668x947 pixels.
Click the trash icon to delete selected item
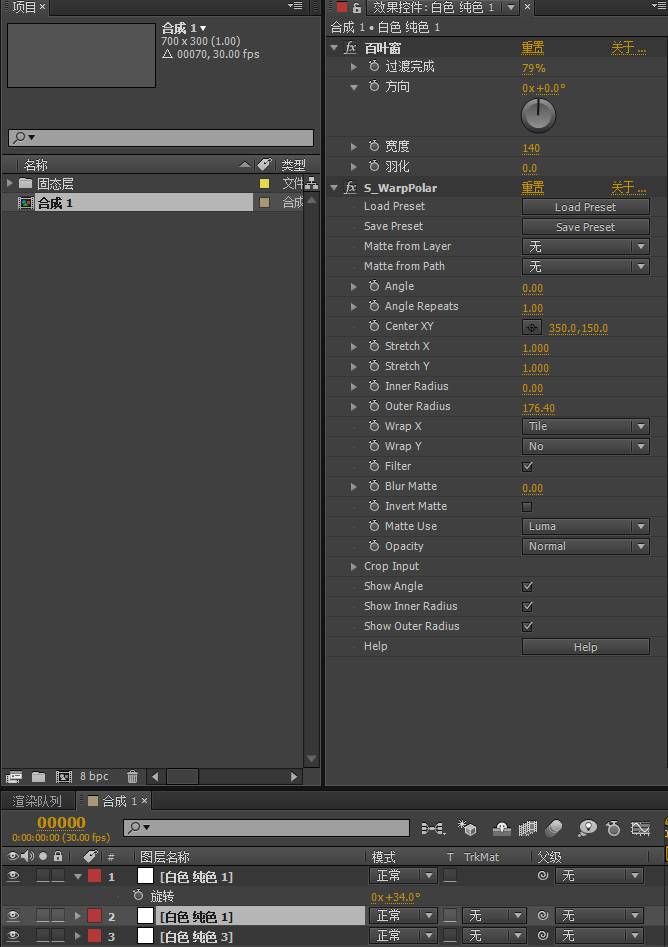point(132,777)
